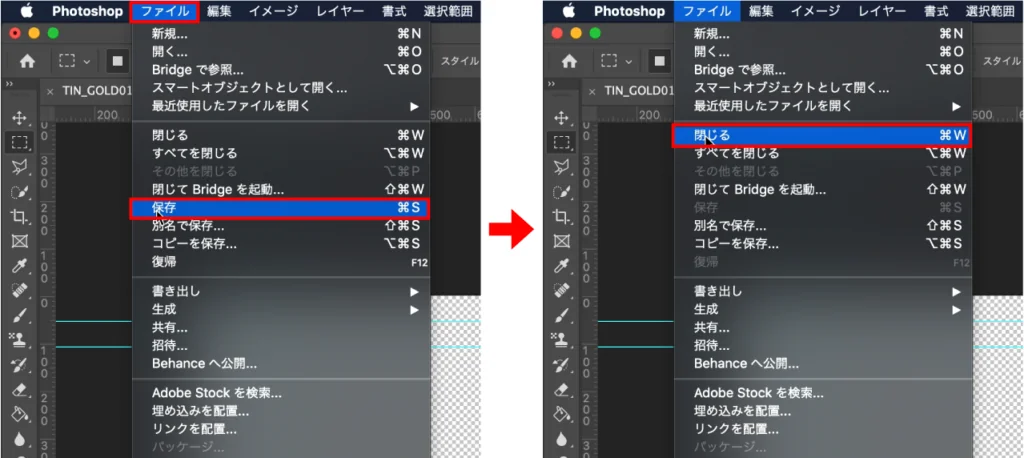Open the イメージ menu in right window
1024x458 pixels.
click(816, 11)
